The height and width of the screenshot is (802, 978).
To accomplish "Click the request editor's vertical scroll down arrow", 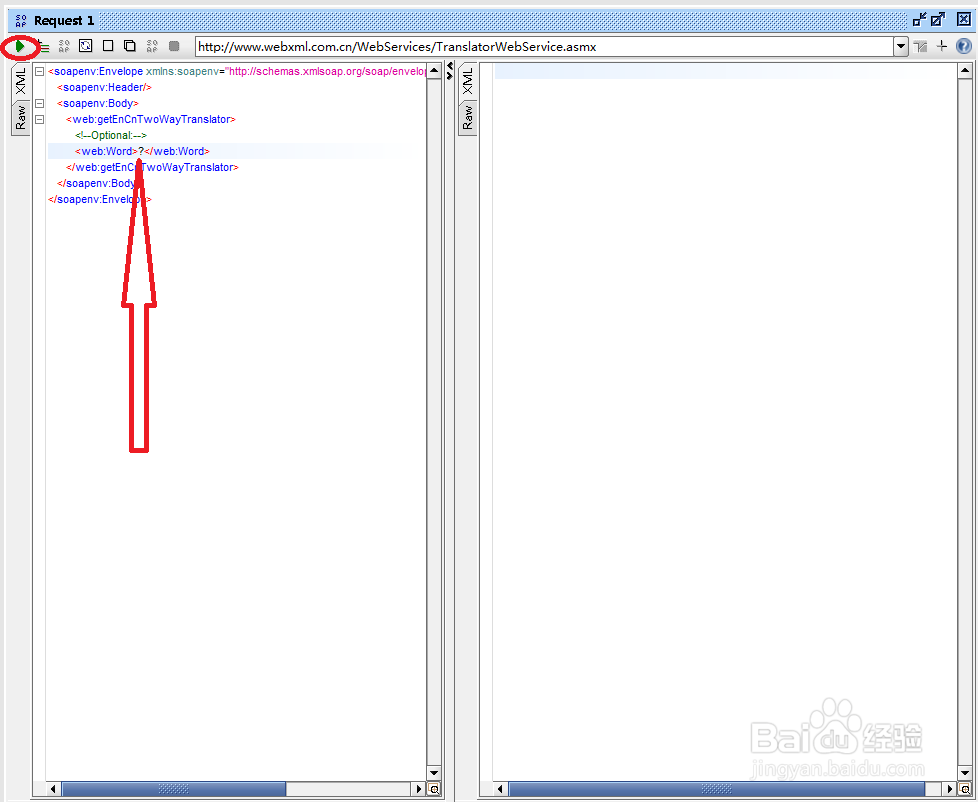I will (x=434, y=773).
